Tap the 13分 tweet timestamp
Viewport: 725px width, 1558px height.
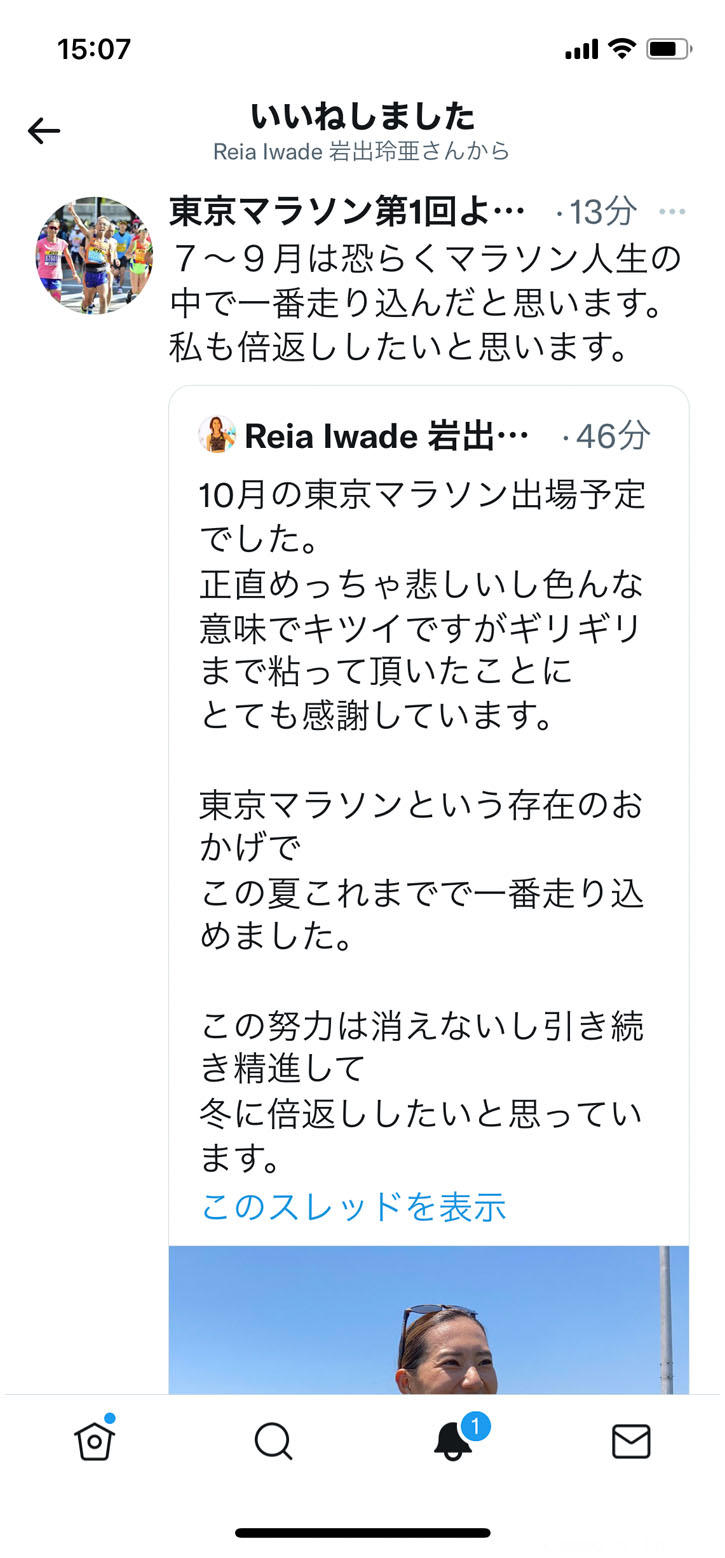pos(601,212)
